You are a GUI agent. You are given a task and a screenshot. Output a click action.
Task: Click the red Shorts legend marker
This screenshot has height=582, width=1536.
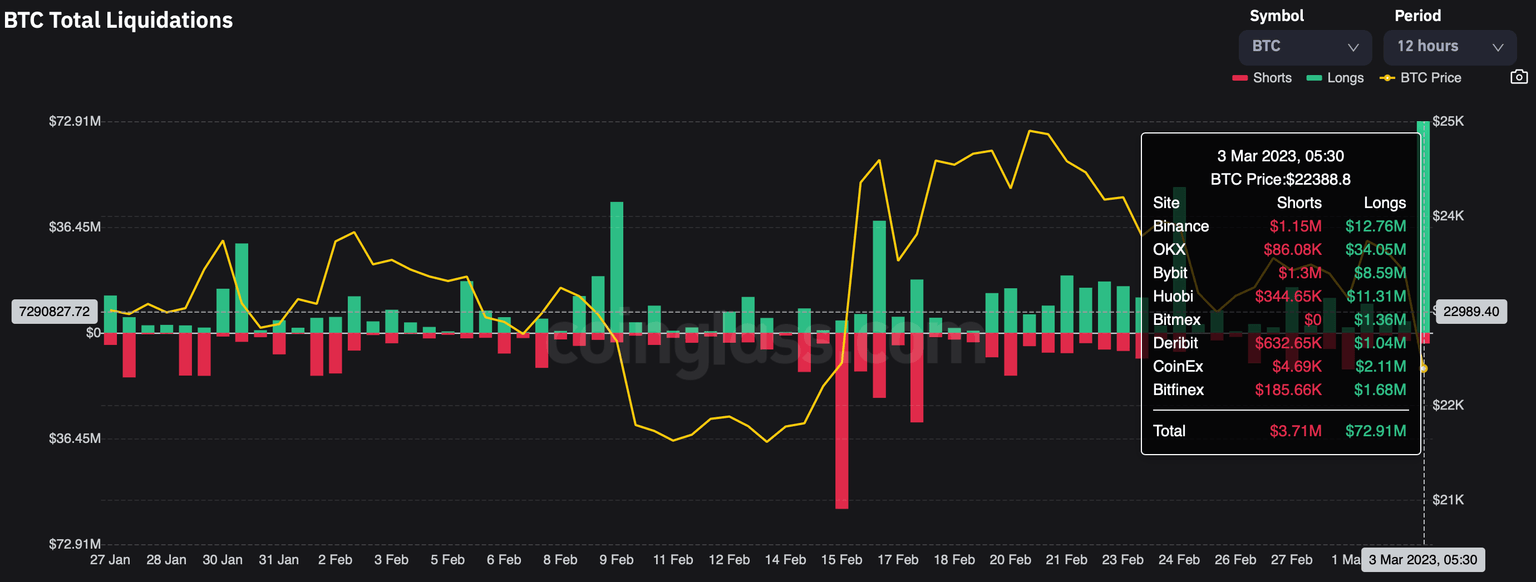(x=1238, y=77)
